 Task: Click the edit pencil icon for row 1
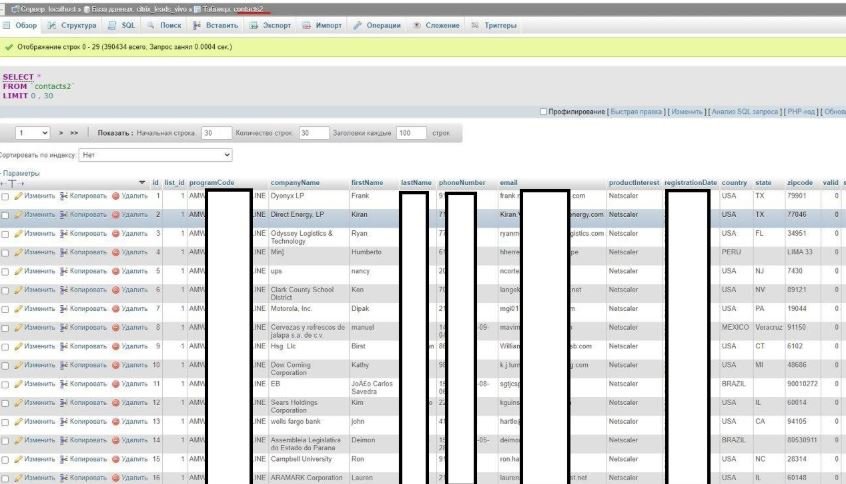(x=18, y=196)
